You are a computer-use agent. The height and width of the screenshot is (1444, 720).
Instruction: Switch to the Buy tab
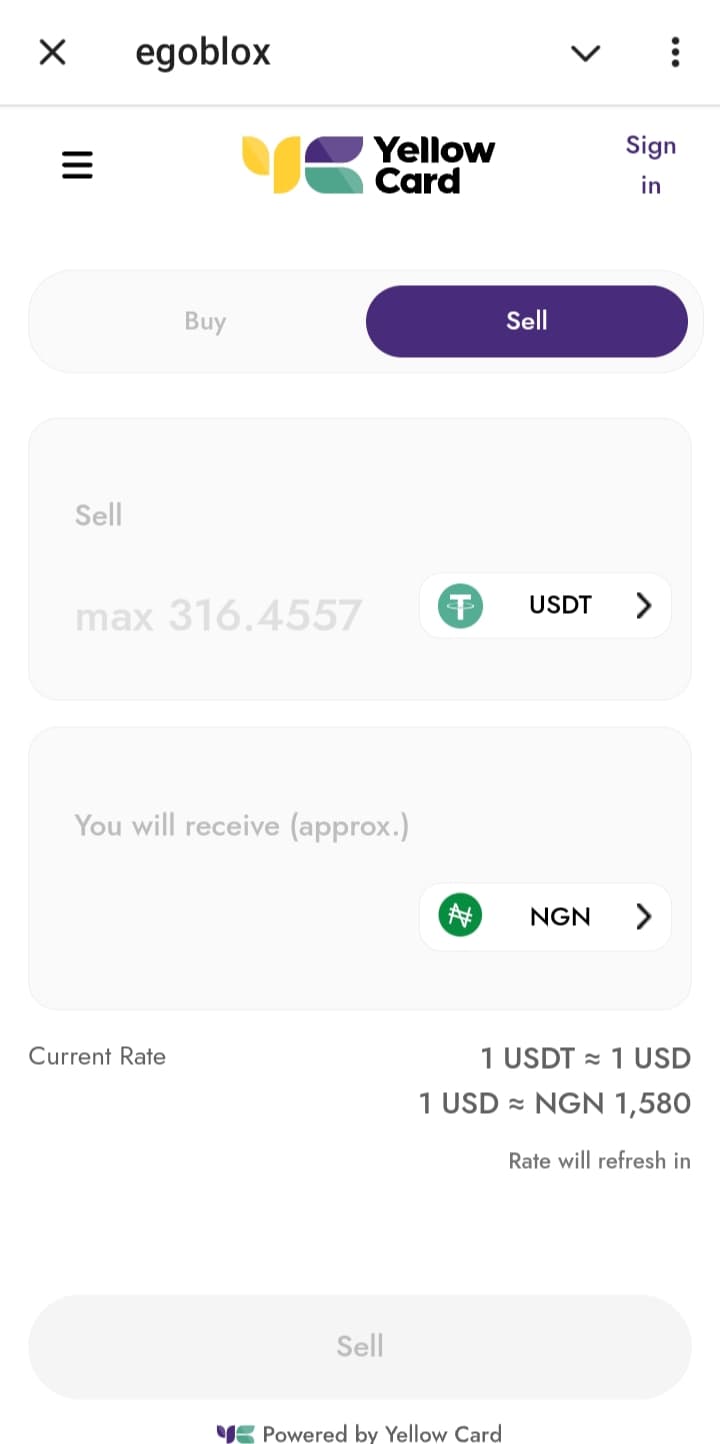click(205, 321)
